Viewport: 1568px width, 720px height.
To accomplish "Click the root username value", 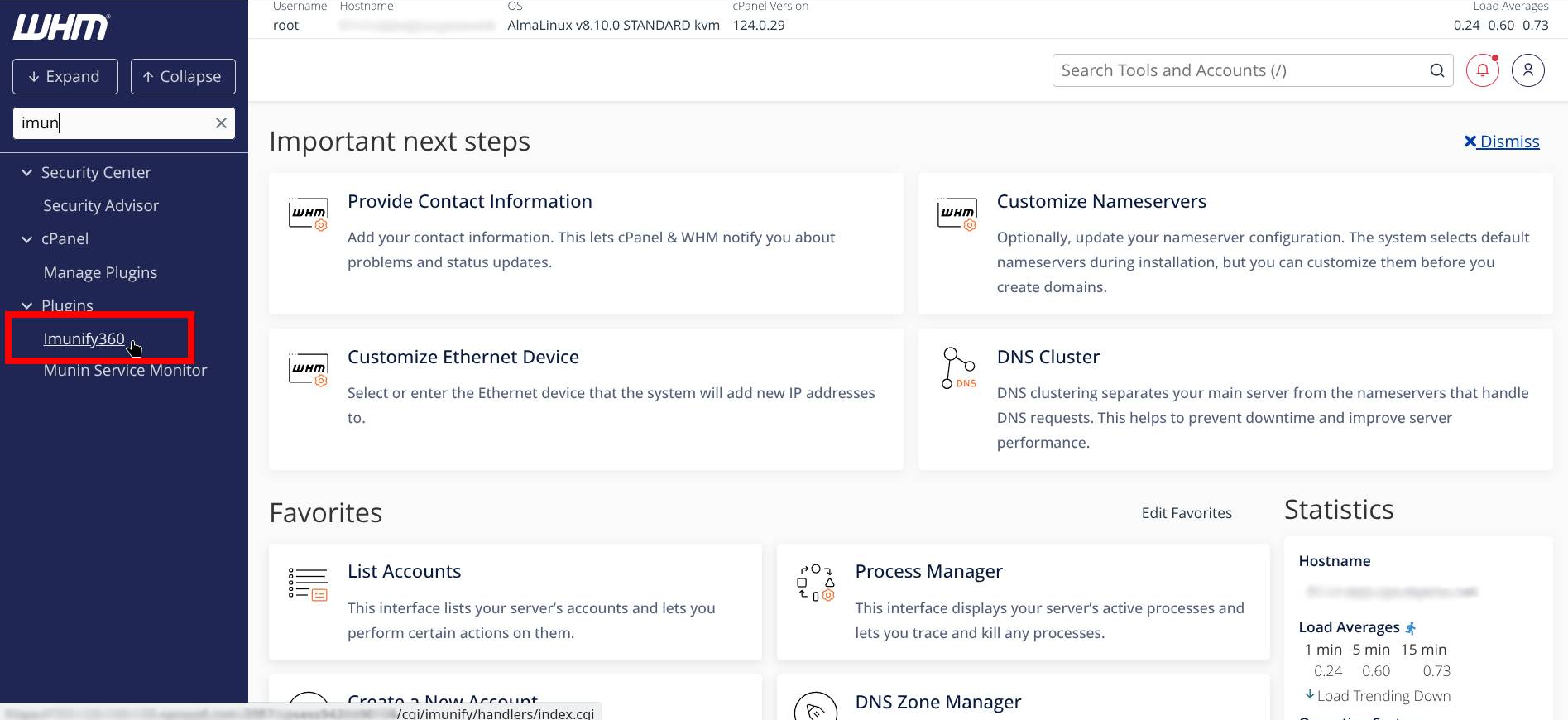I will (285, 25).
